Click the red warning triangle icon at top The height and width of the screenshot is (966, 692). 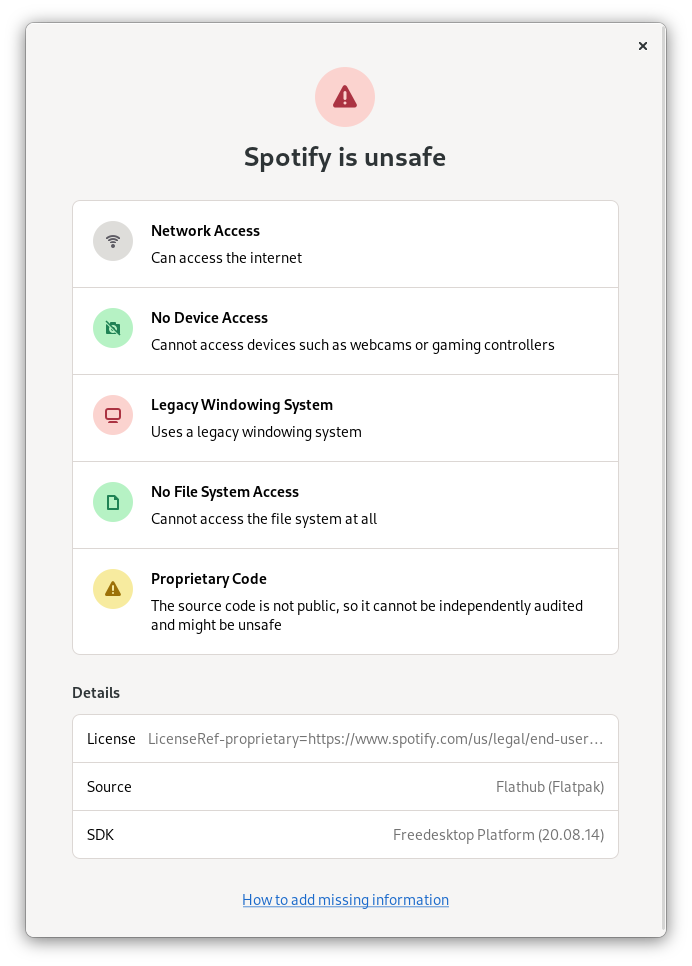[x=344, y=97]
